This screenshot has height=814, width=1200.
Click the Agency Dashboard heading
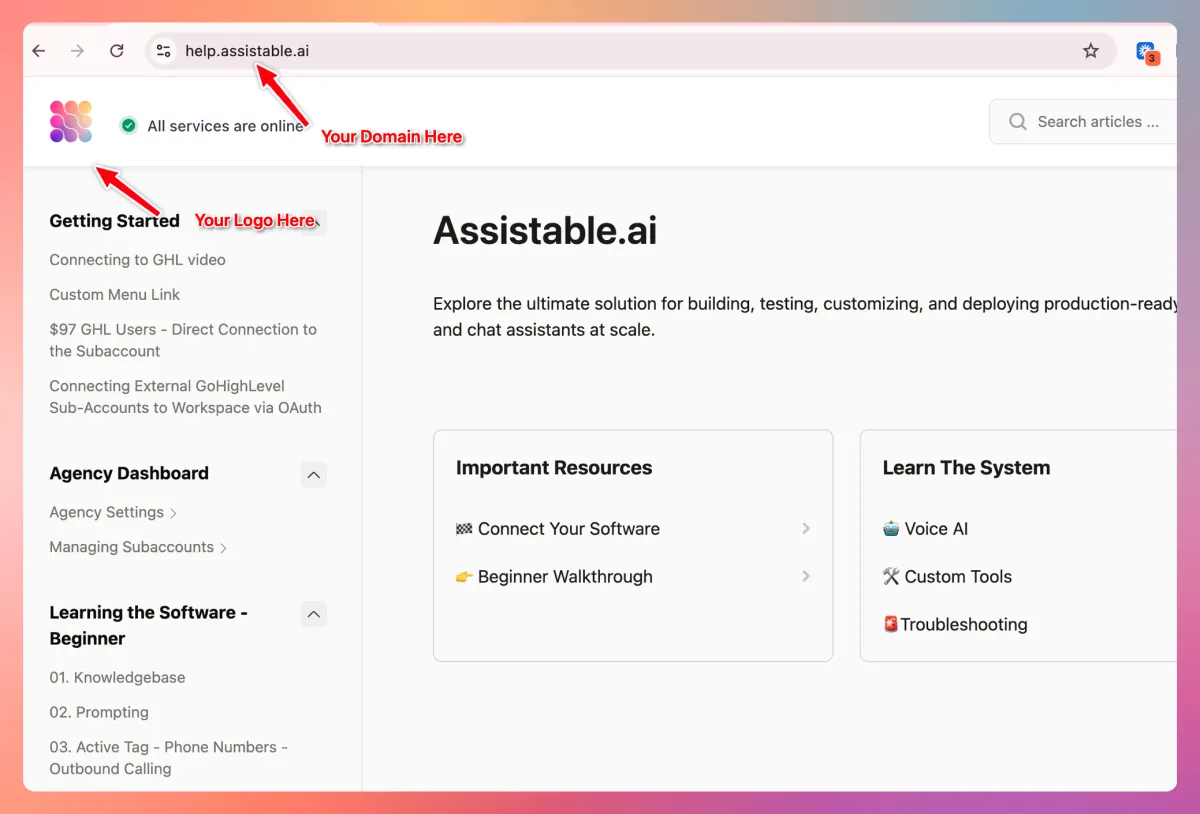coord(129,474)
